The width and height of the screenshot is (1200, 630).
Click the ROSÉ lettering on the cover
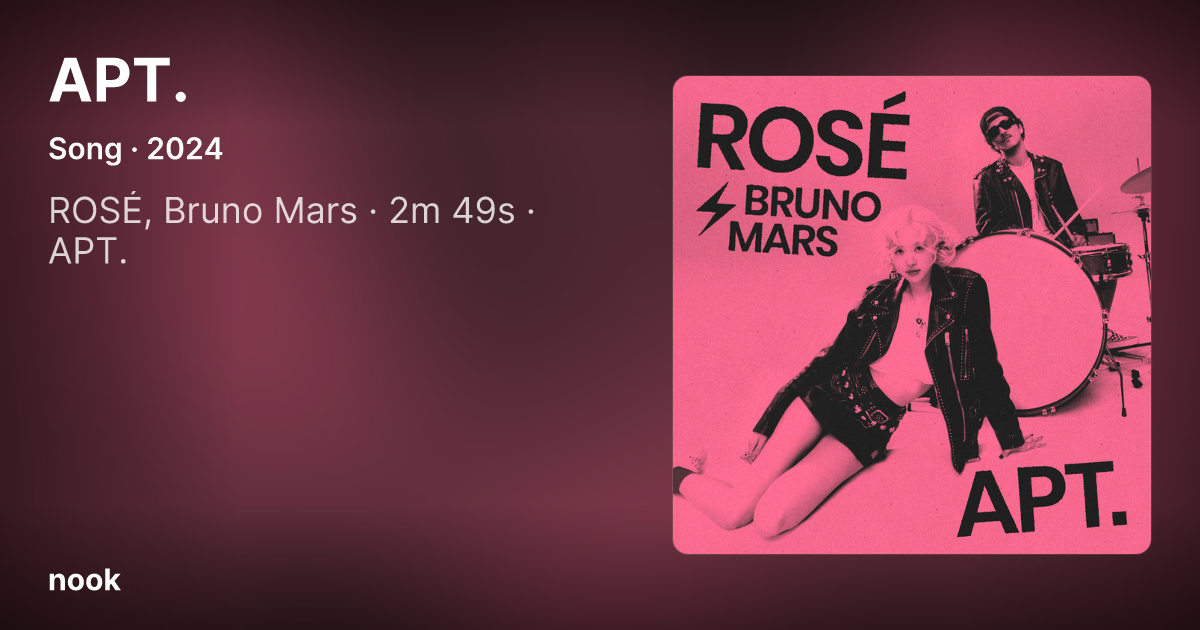802,130
